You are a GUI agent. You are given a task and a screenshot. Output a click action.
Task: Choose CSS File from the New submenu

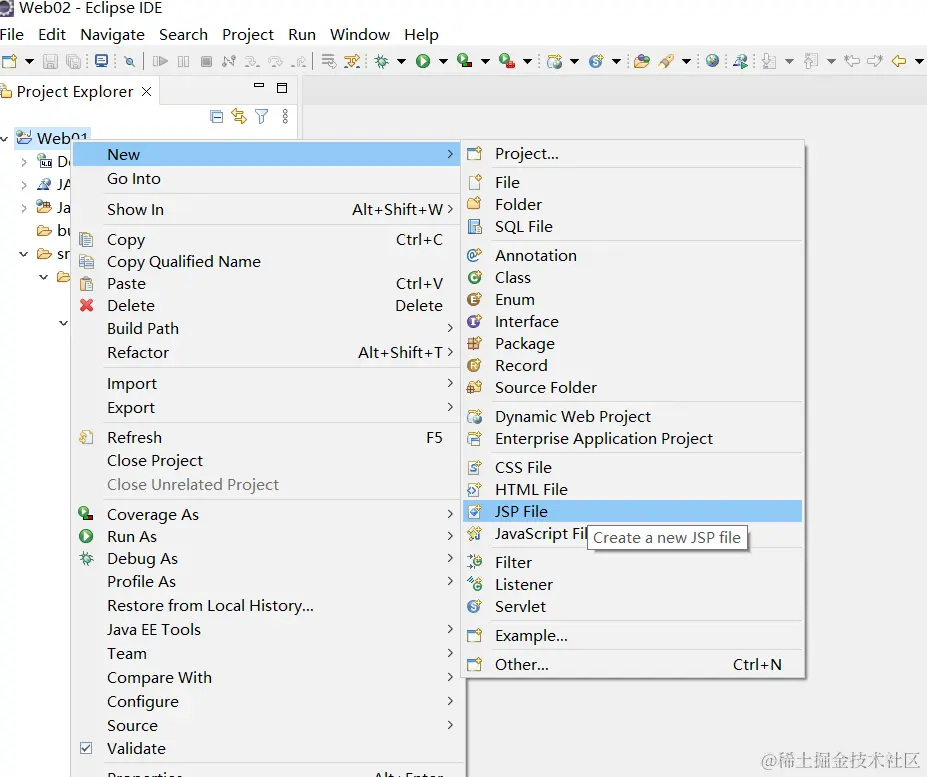633,468
